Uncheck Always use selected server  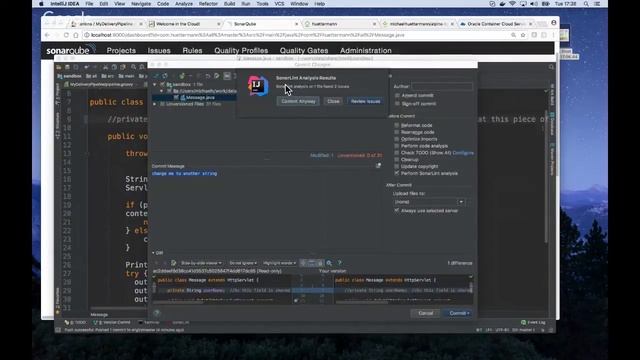(397, 211)
